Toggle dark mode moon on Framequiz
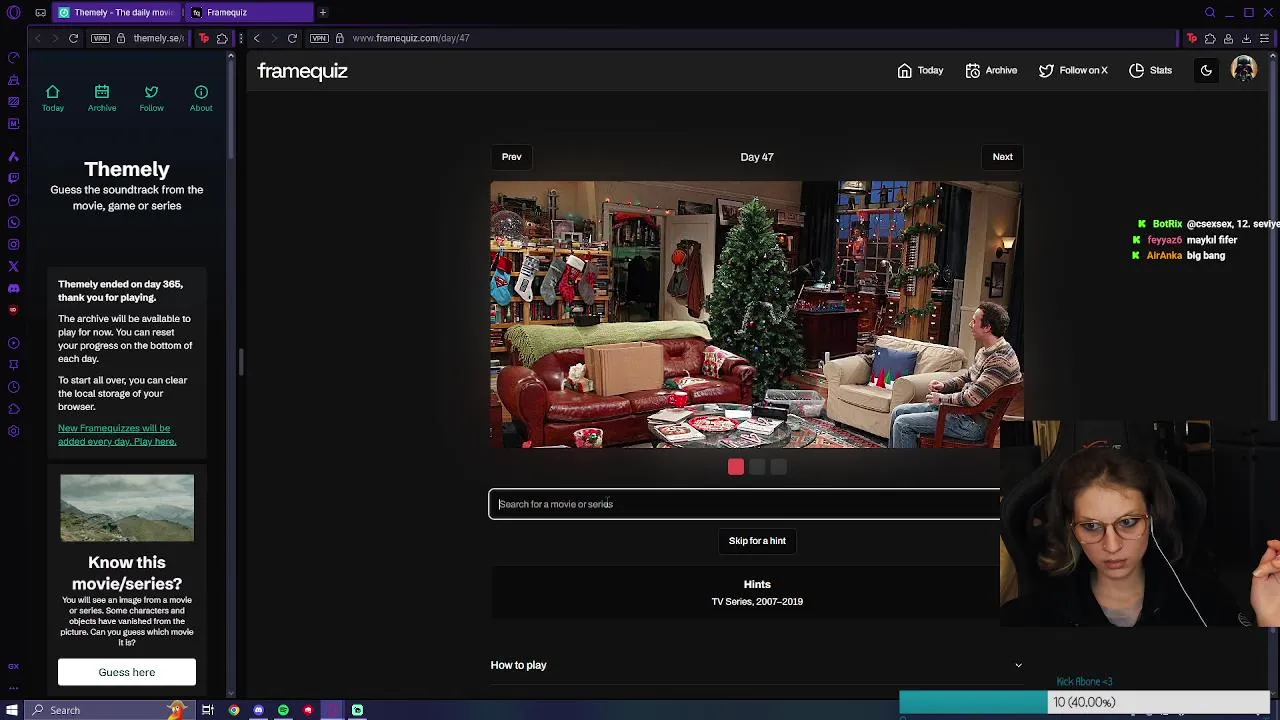Screen dimensions: 1280x720 1206,70
